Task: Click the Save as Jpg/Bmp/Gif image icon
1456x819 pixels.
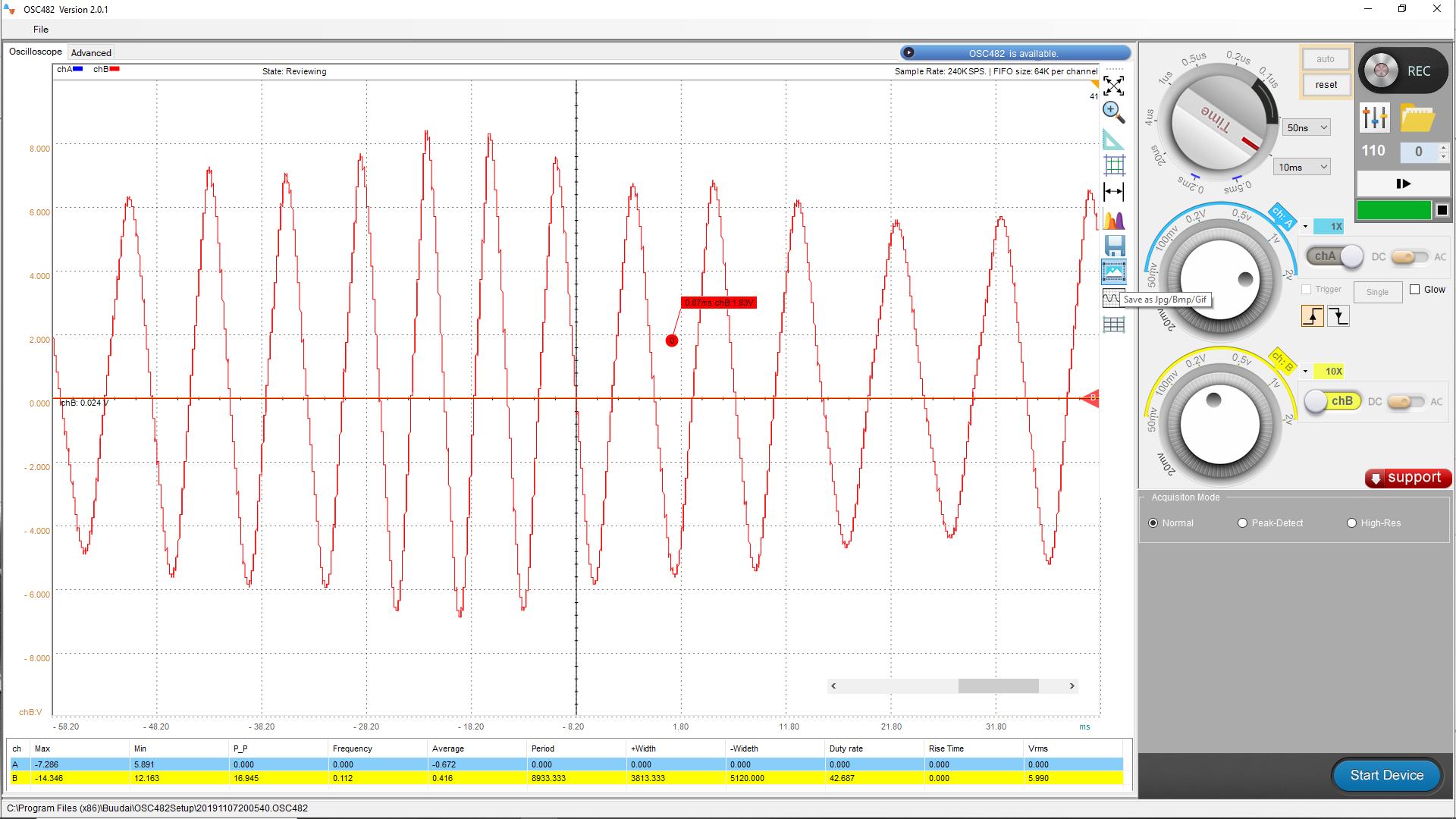Action: (x=1113, y=271)
